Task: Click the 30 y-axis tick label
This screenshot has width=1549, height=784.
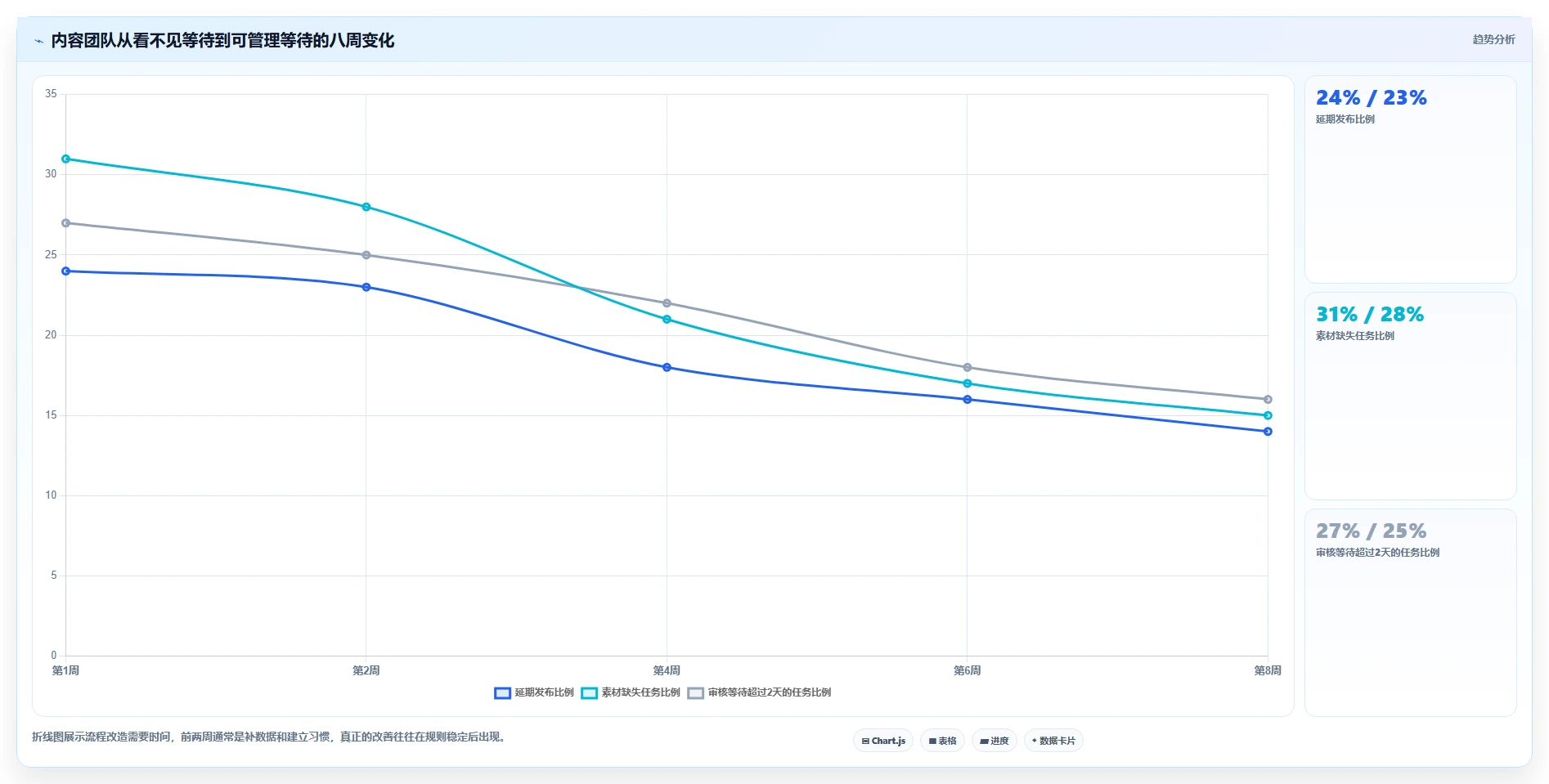Action: tap(51, 174)
